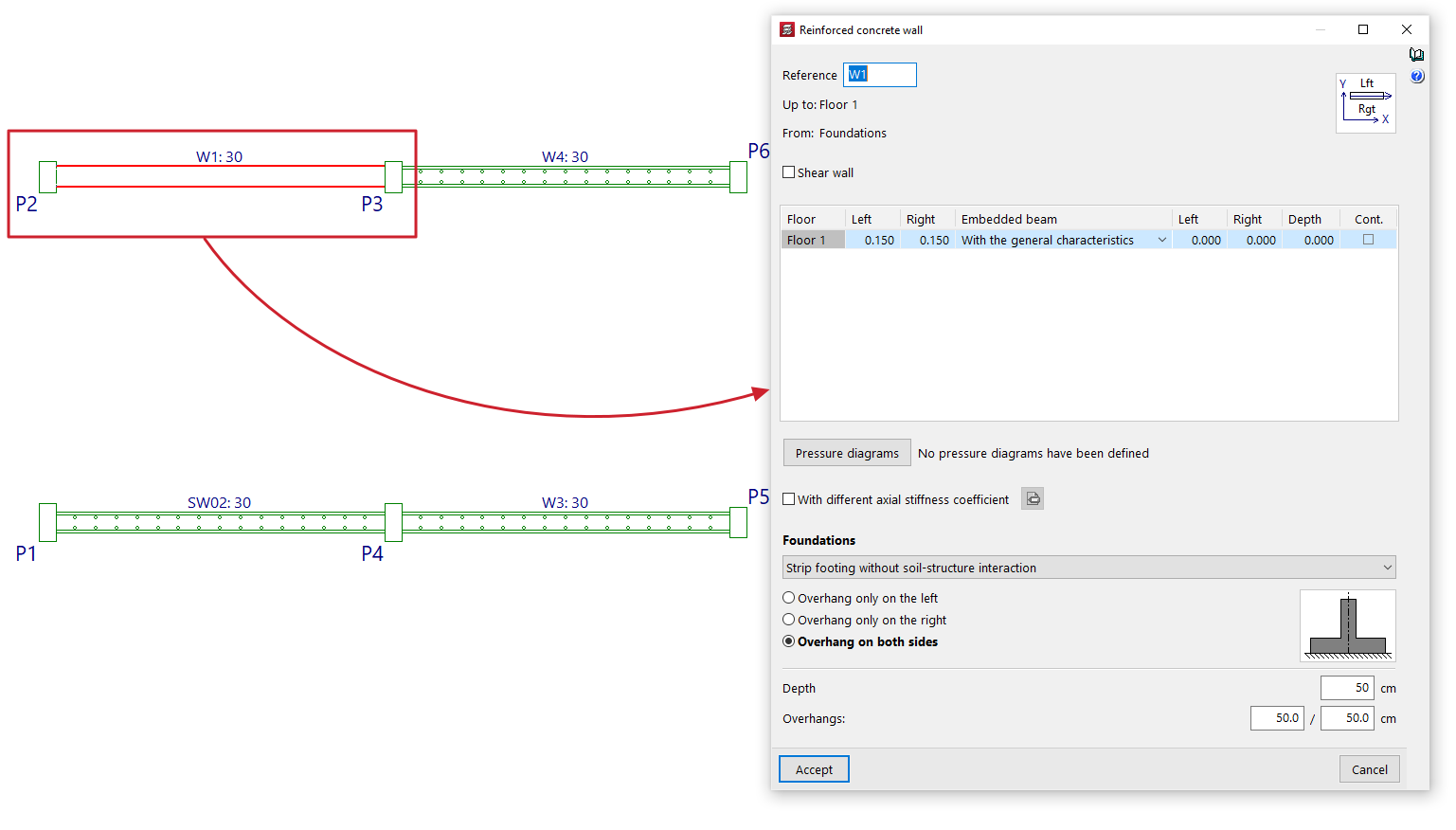Enable the Shear wall checkbox
The height and width of the screenshot is (830, 1456).
(788, 172)
